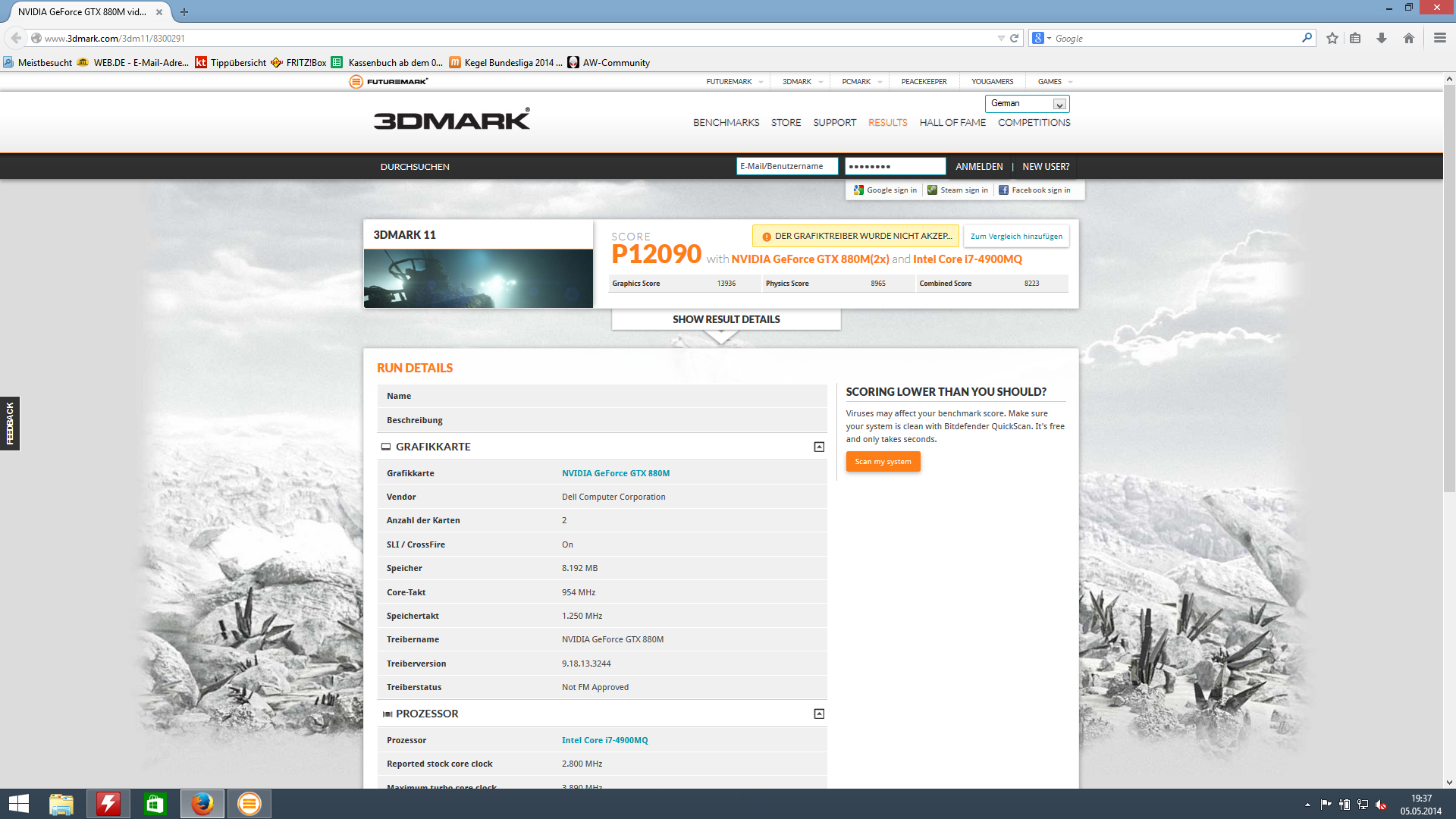Show hidden tray icons arrow

[x=1307, y=805]
